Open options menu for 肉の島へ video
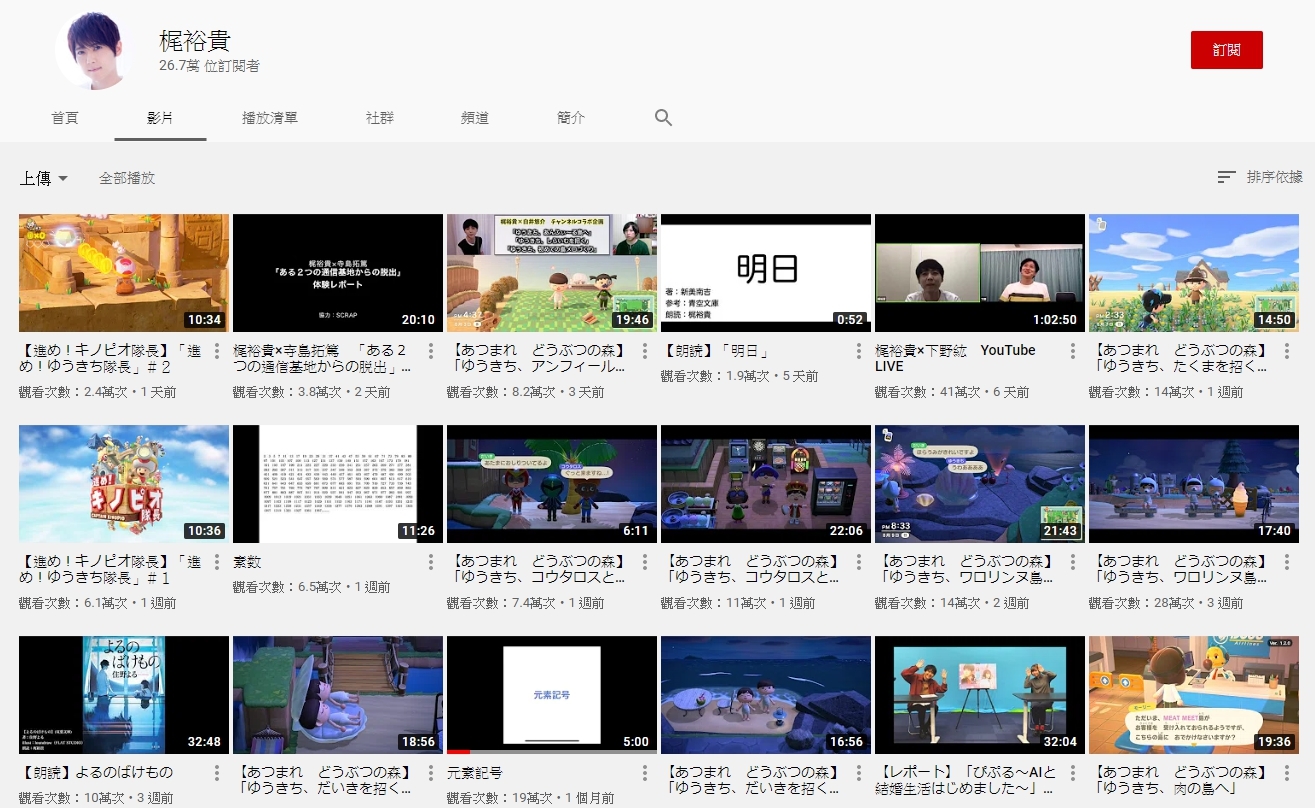This screenshot has height=808, width=1315. (1287, 773)
